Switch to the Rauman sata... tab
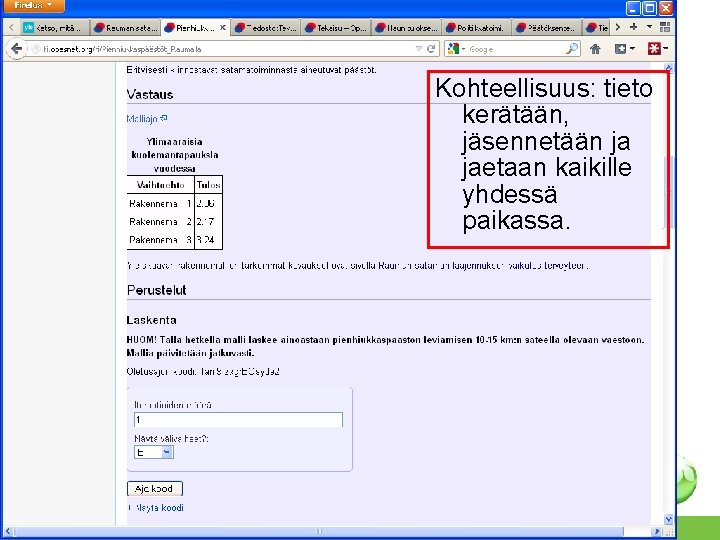The height and width of the screenshot is (540, 720). (x=125, y=28)
